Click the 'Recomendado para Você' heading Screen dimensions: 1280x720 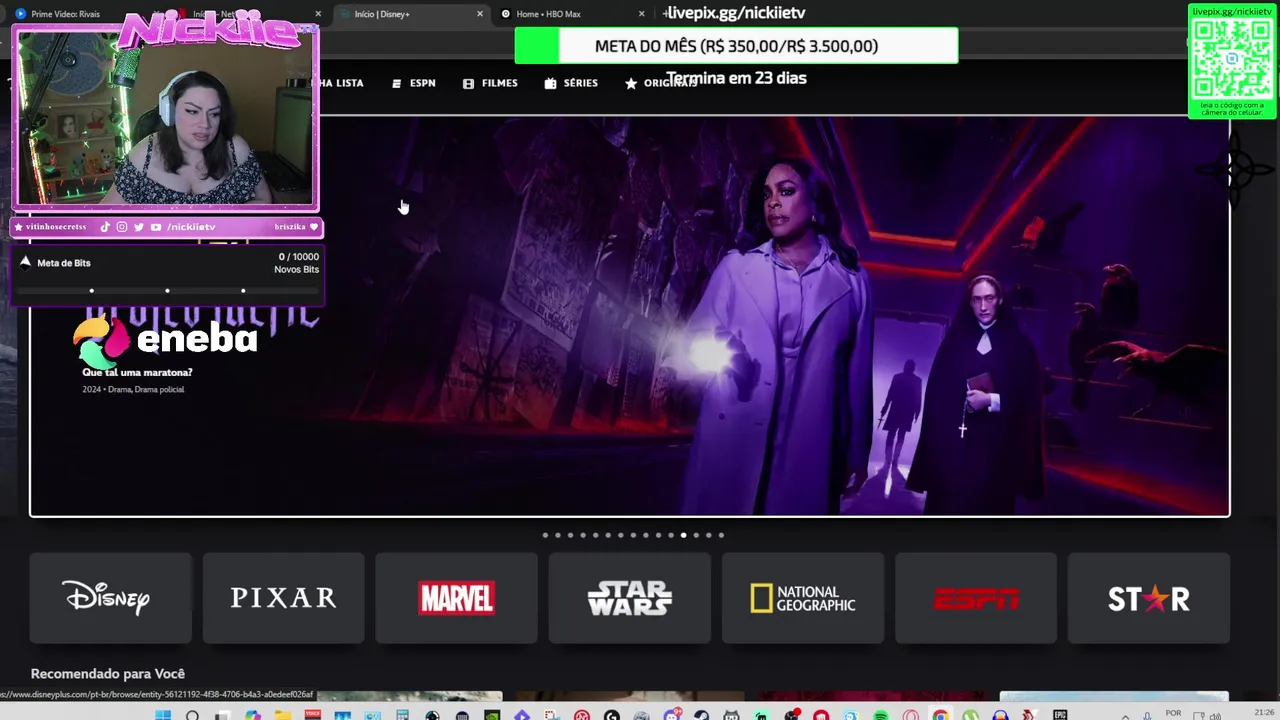click(108, 674)
